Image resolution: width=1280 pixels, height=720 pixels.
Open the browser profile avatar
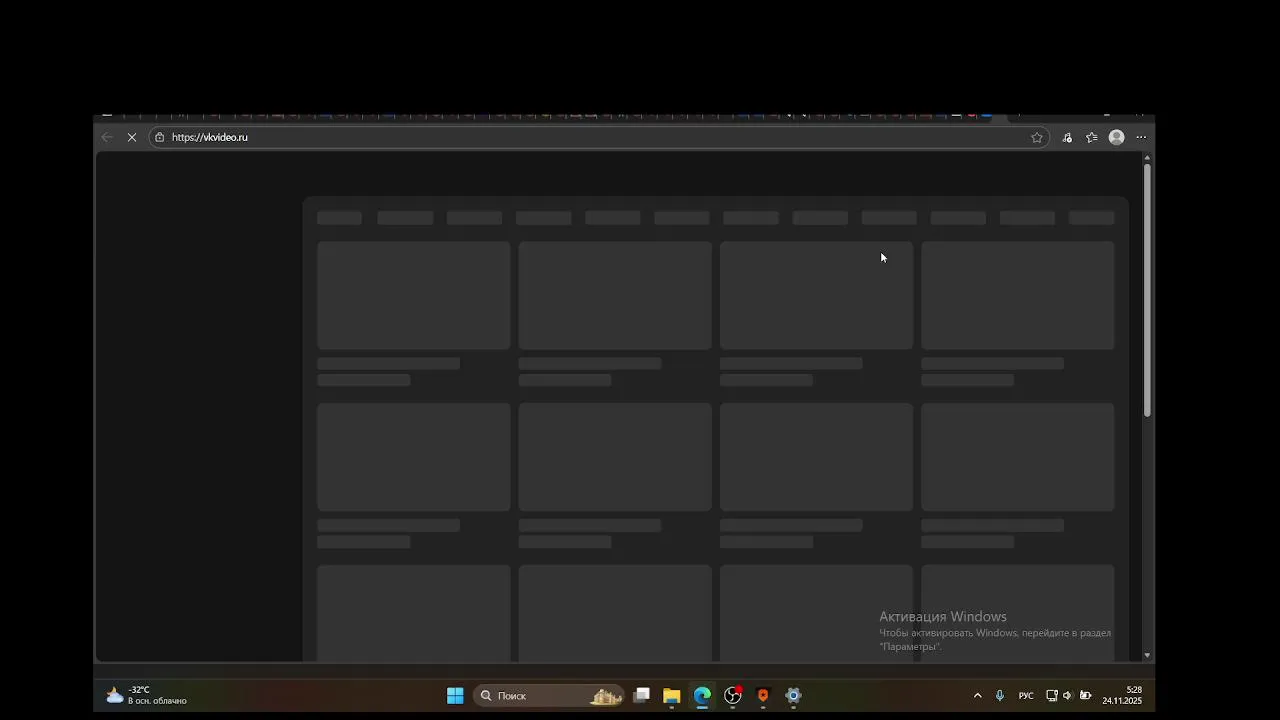tap(1117, 137)
